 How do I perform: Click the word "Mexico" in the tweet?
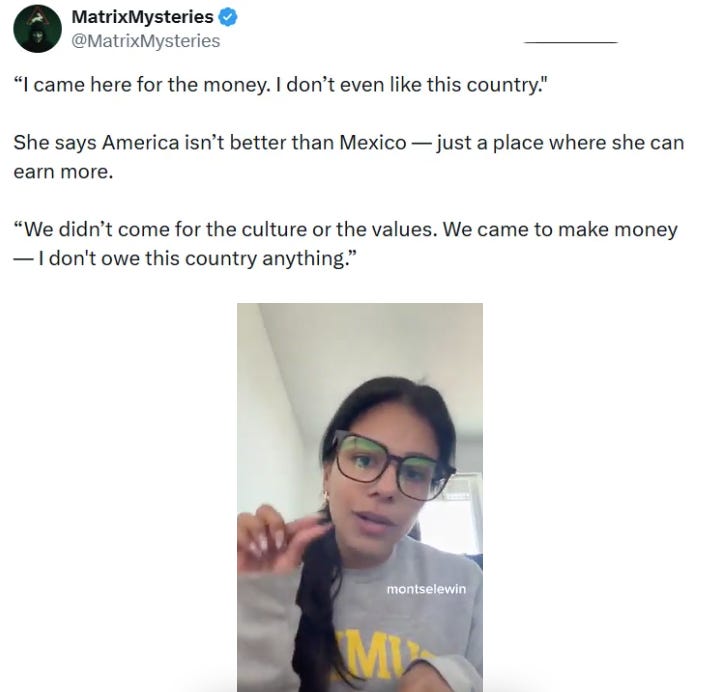[x=373, y=143]
